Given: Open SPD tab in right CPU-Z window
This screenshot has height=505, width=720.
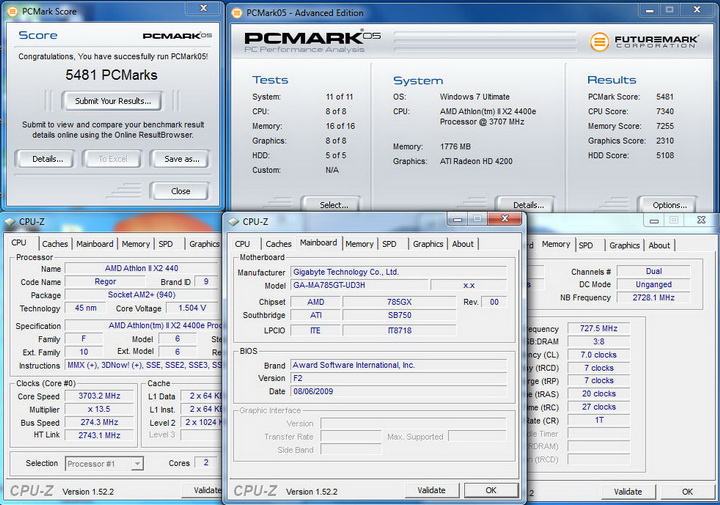Looking at the screenshot, I should click(x=585, y=246).
